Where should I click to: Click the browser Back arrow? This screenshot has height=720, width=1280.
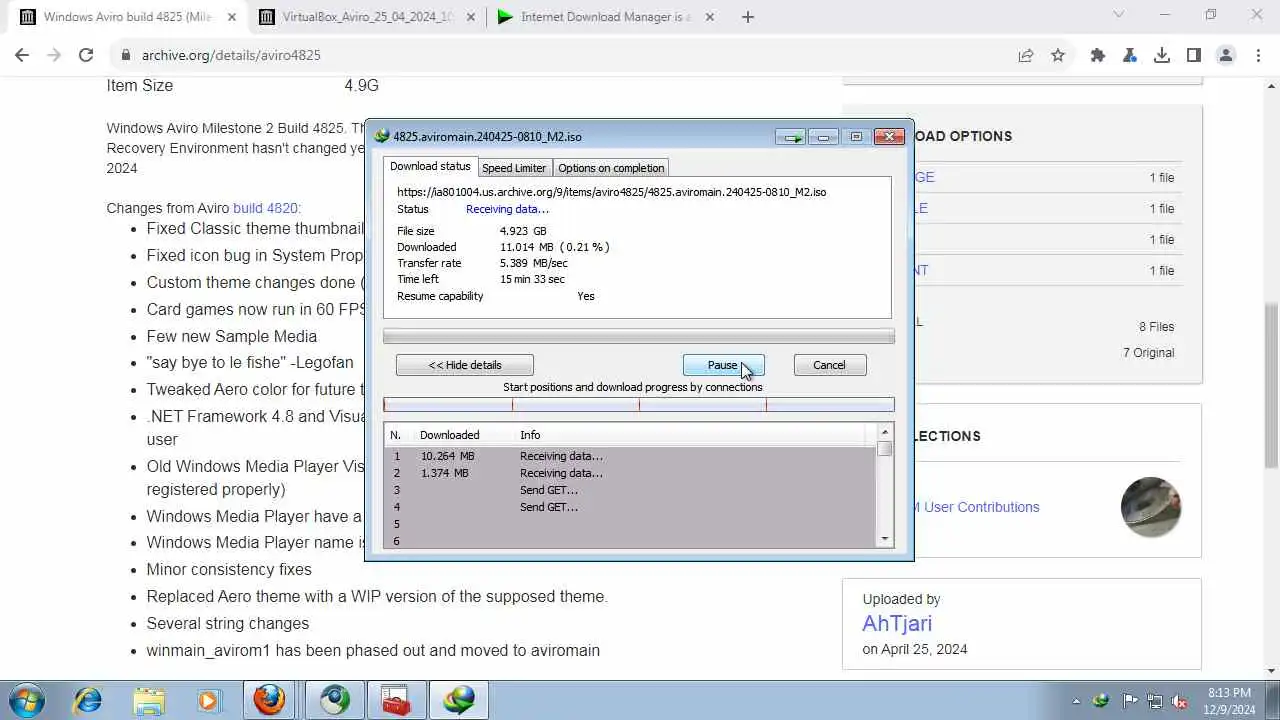click(22, 55)
